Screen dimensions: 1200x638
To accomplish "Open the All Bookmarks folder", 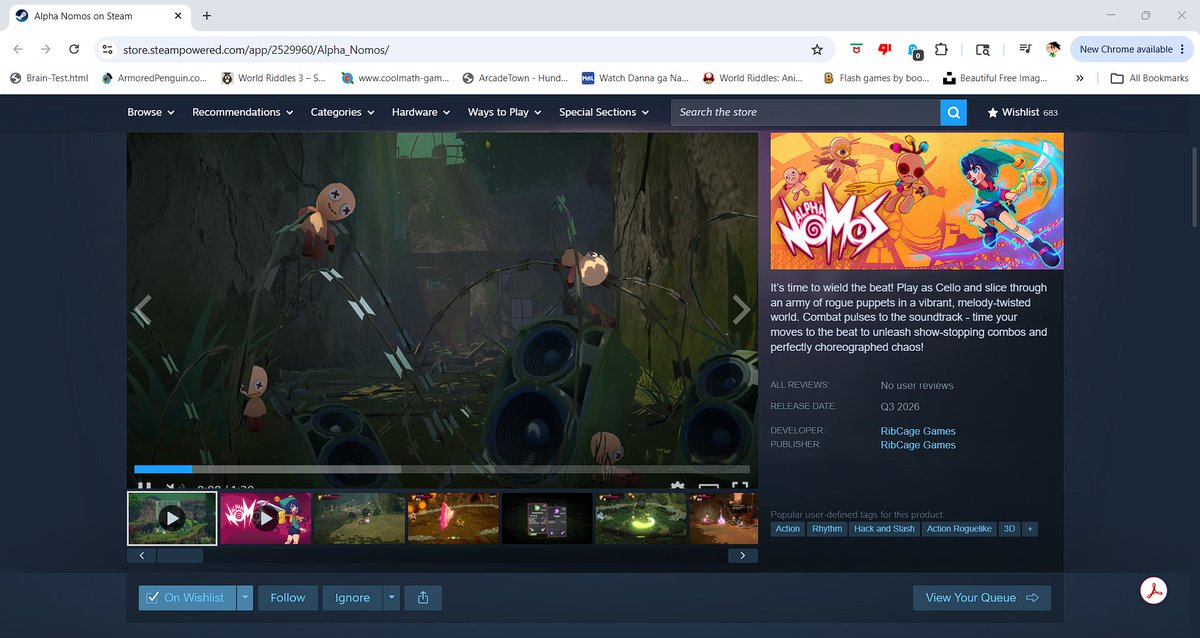I will coord(1150,78).
